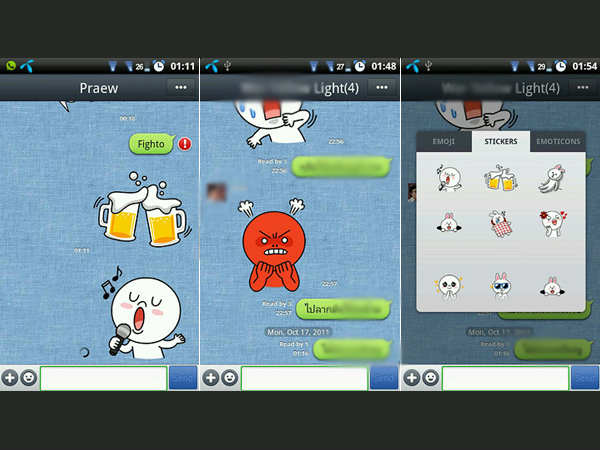Toggle the smiley sticker button in Praew chat
The height and width of the screenshot is (450, 600).
[29, 378]
